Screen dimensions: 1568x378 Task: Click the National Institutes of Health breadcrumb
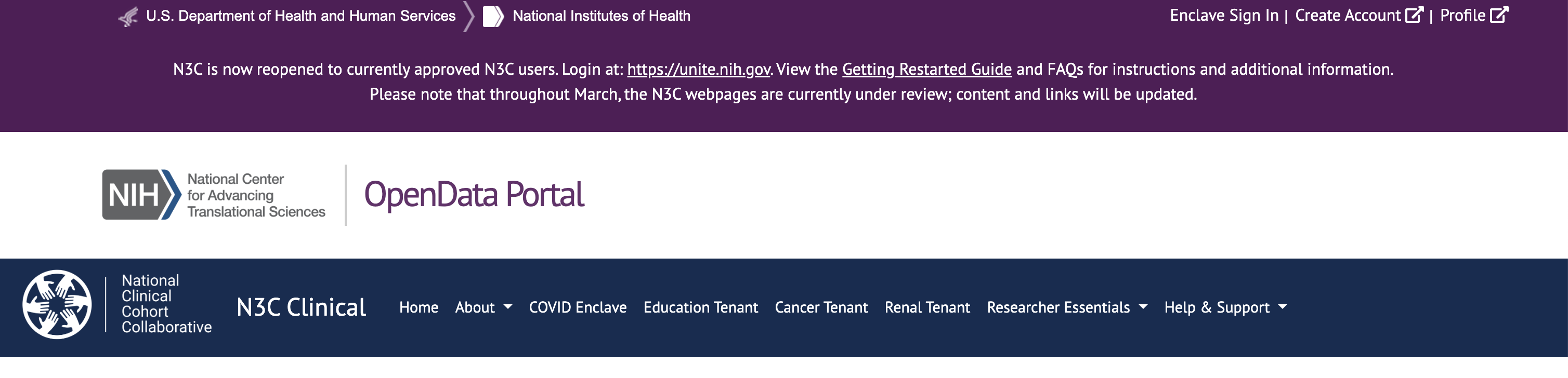(601, 15)
